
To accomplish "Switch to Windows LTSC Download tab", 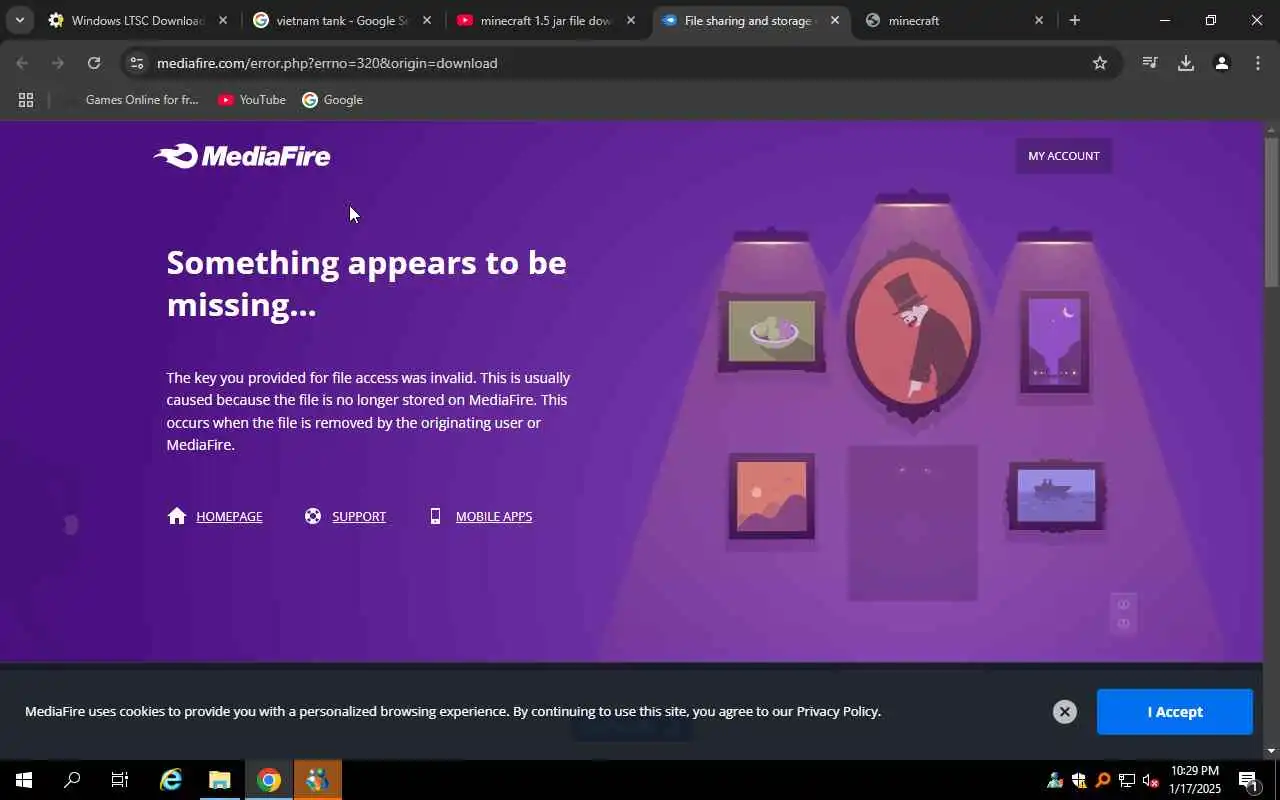I will [x=139, y=20].
